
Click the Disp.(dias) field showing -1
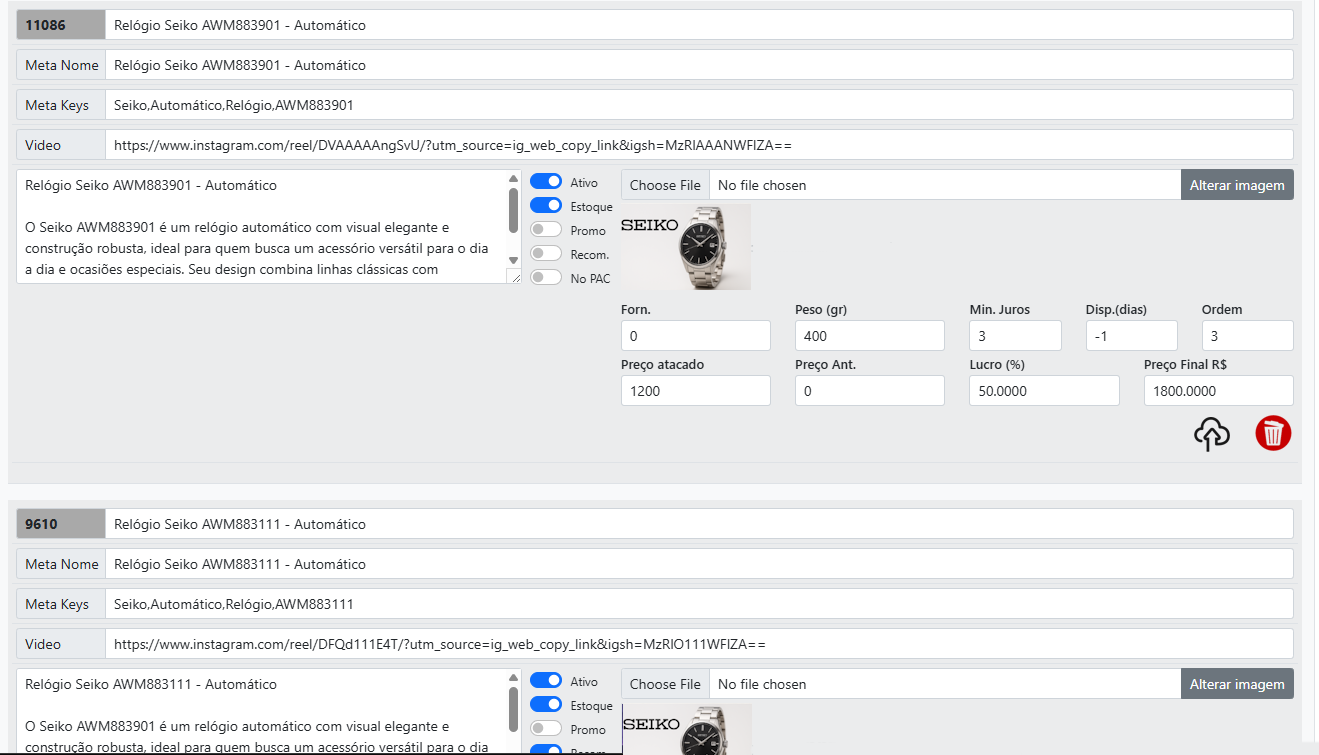[x=1132, y=336]
